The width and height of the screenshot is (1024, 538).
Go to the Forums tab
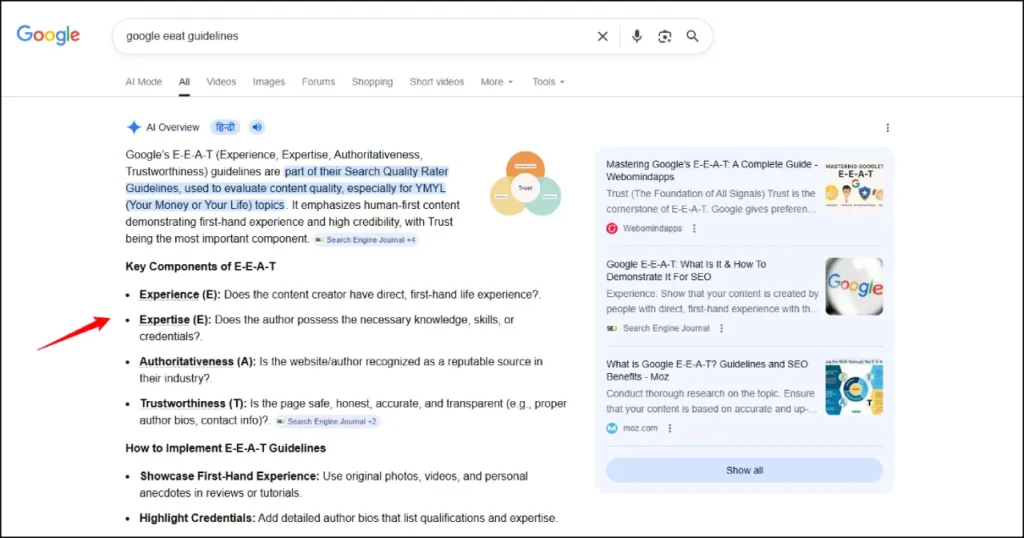point(318,82)
